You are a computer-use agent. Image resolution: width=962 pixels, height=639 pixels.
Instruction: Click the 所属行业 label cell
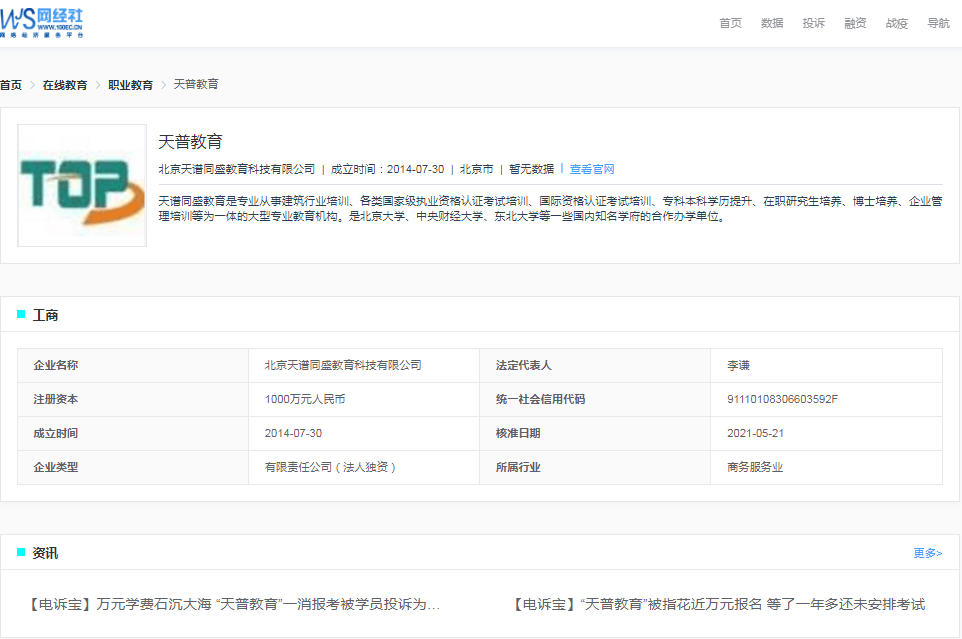(595, 467)
